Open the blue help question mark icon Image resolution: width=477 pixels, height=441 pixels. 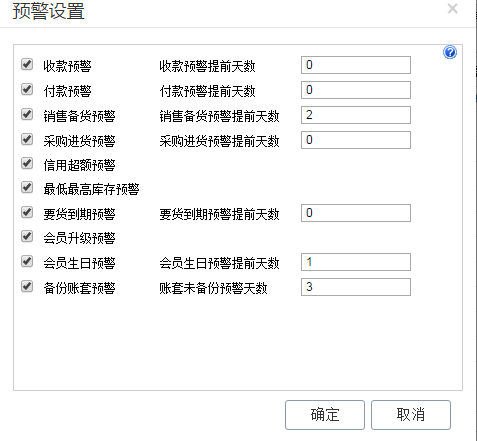[x=450, y=52]
